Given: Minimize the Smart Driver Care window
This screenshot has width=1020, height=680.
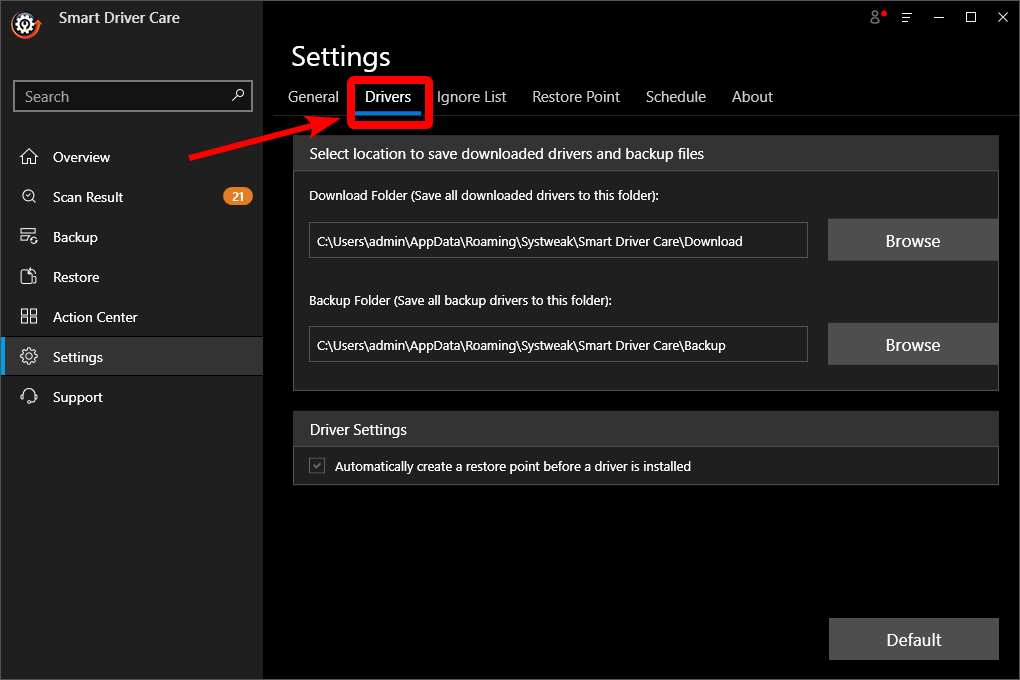Looking at the screenshot, I should click(x=939, y=18).
